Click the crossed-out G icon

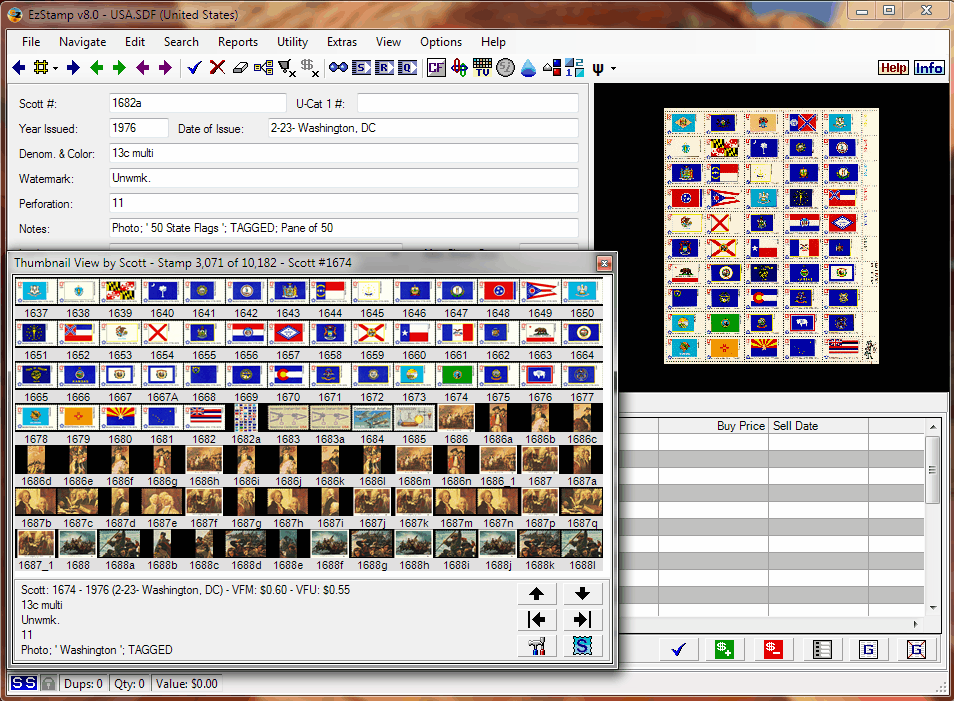pos(914,649)
